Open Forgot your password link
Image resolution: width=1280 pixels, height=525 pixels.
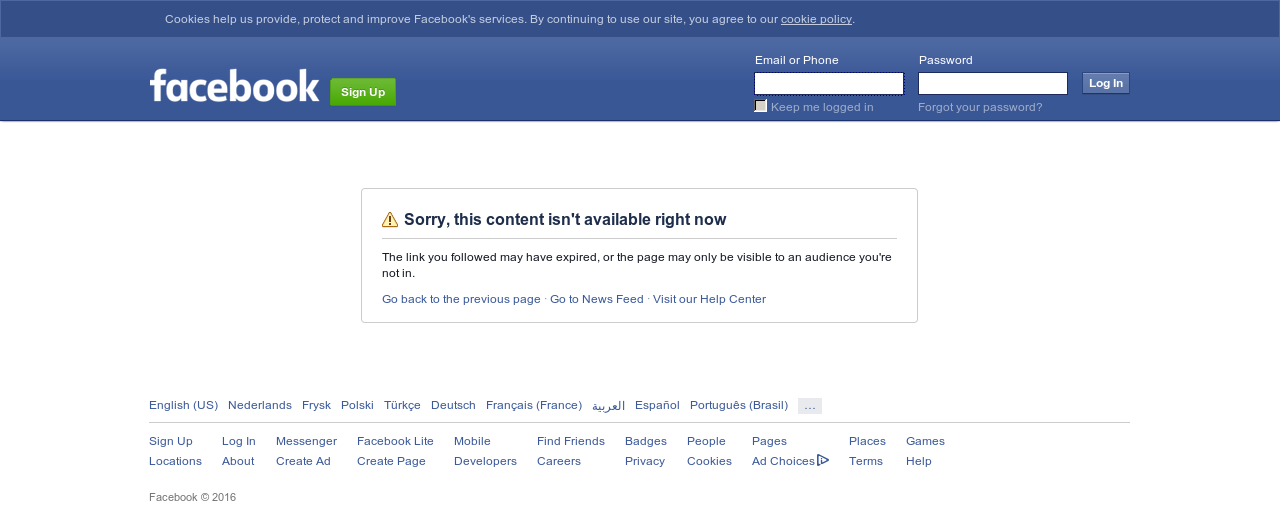click(980, 107)
